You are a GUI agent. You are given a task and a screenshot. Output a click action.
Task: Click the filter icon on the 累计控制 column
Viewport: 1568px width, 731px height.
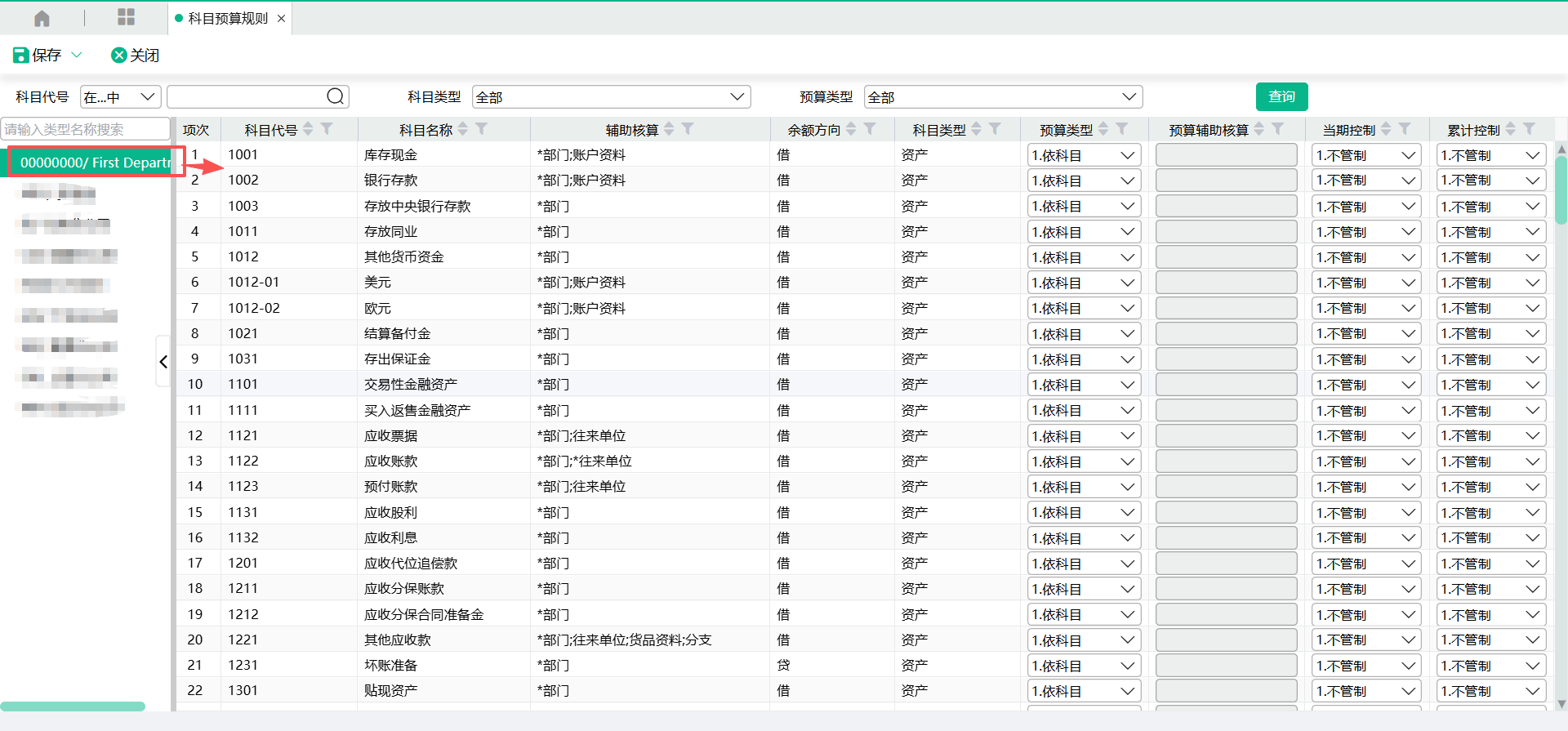pos(1529,129)
